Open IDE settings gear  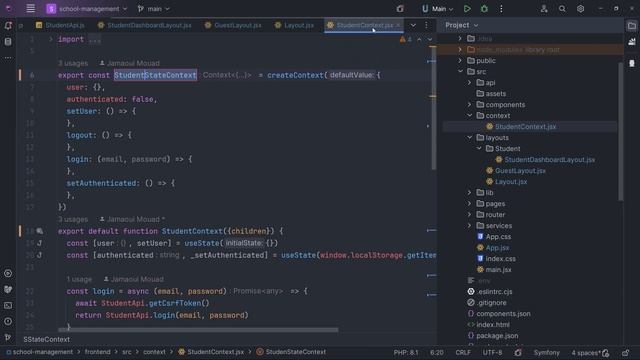tap(580, 9)
